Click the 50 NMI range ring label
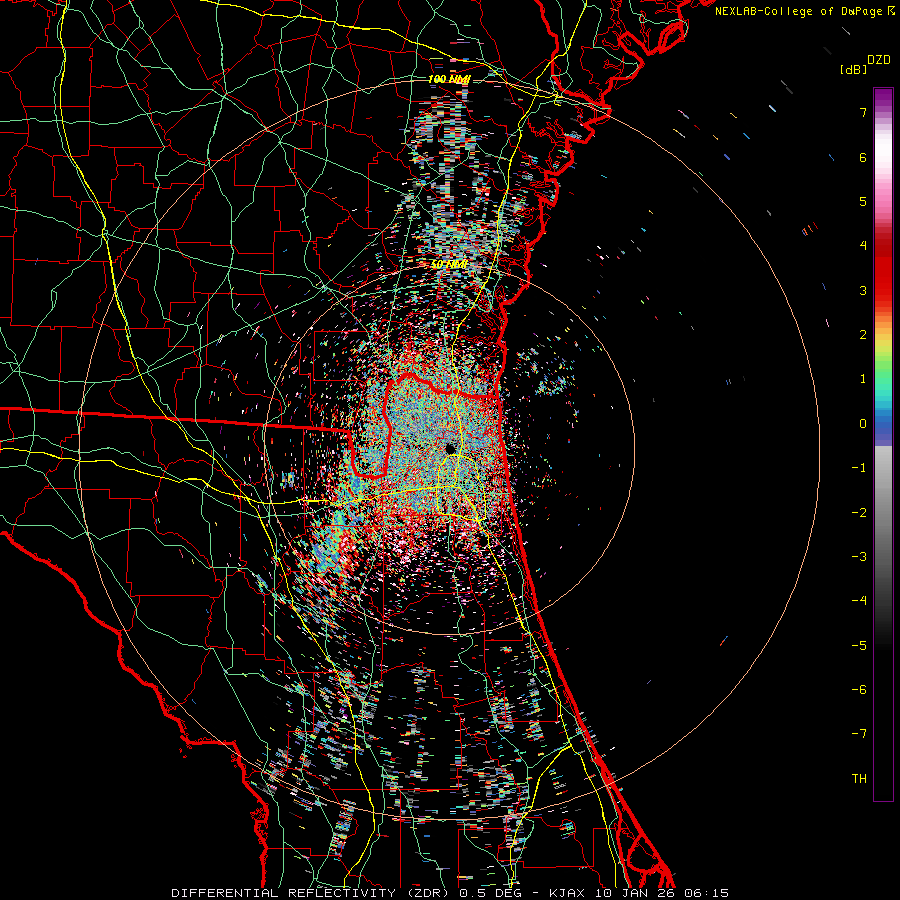This screenshot has height=900, width=900. tap(449, 265)
